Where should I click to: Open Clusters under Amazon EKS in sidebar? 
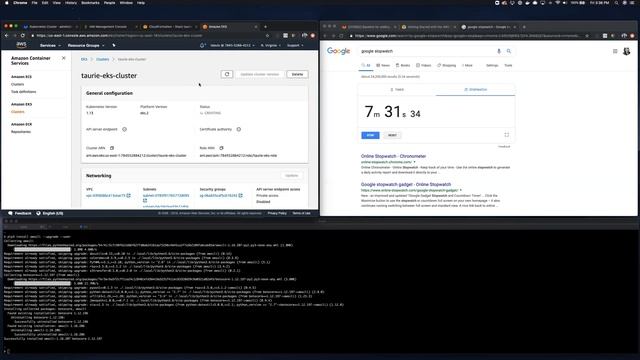point(18,112)
